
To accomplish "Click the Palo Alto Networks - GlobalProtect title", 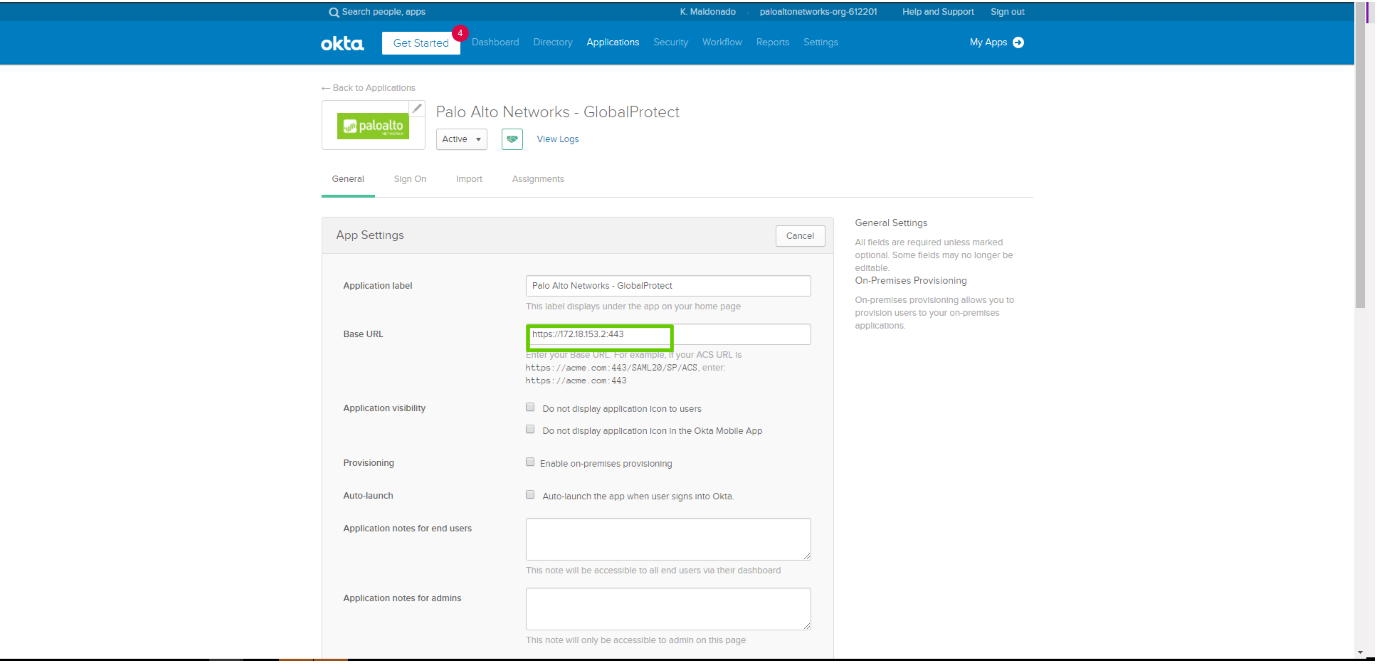I will 558,112.
